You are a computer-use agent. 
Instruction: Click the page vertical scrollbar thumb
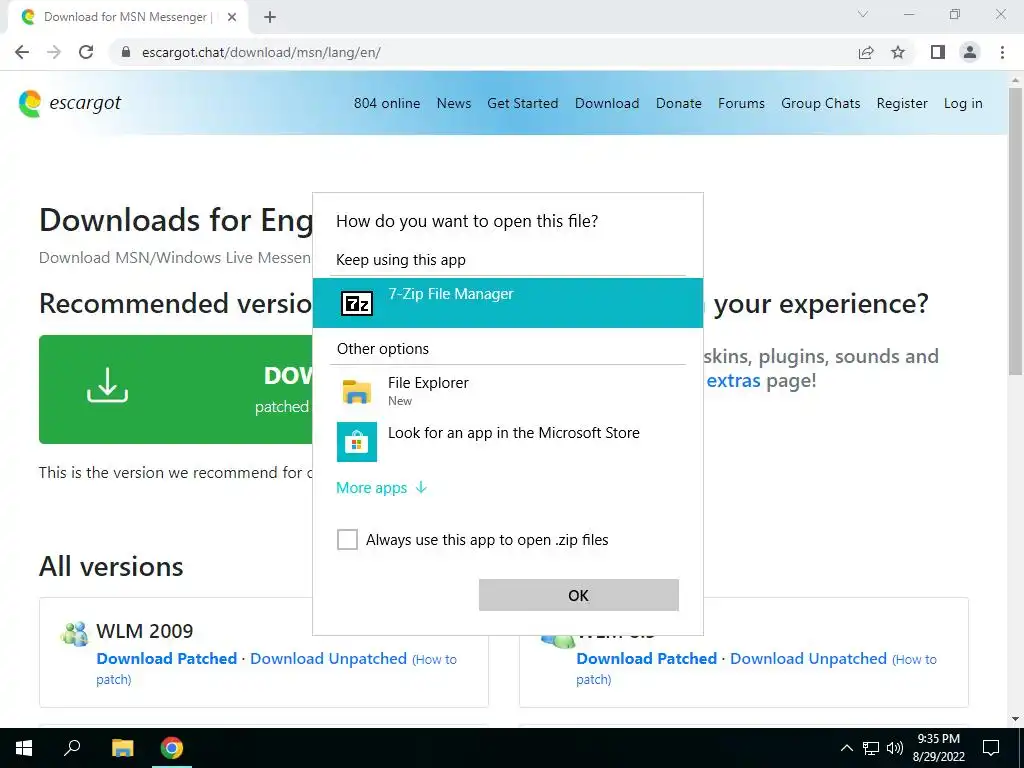[1016, 231]
